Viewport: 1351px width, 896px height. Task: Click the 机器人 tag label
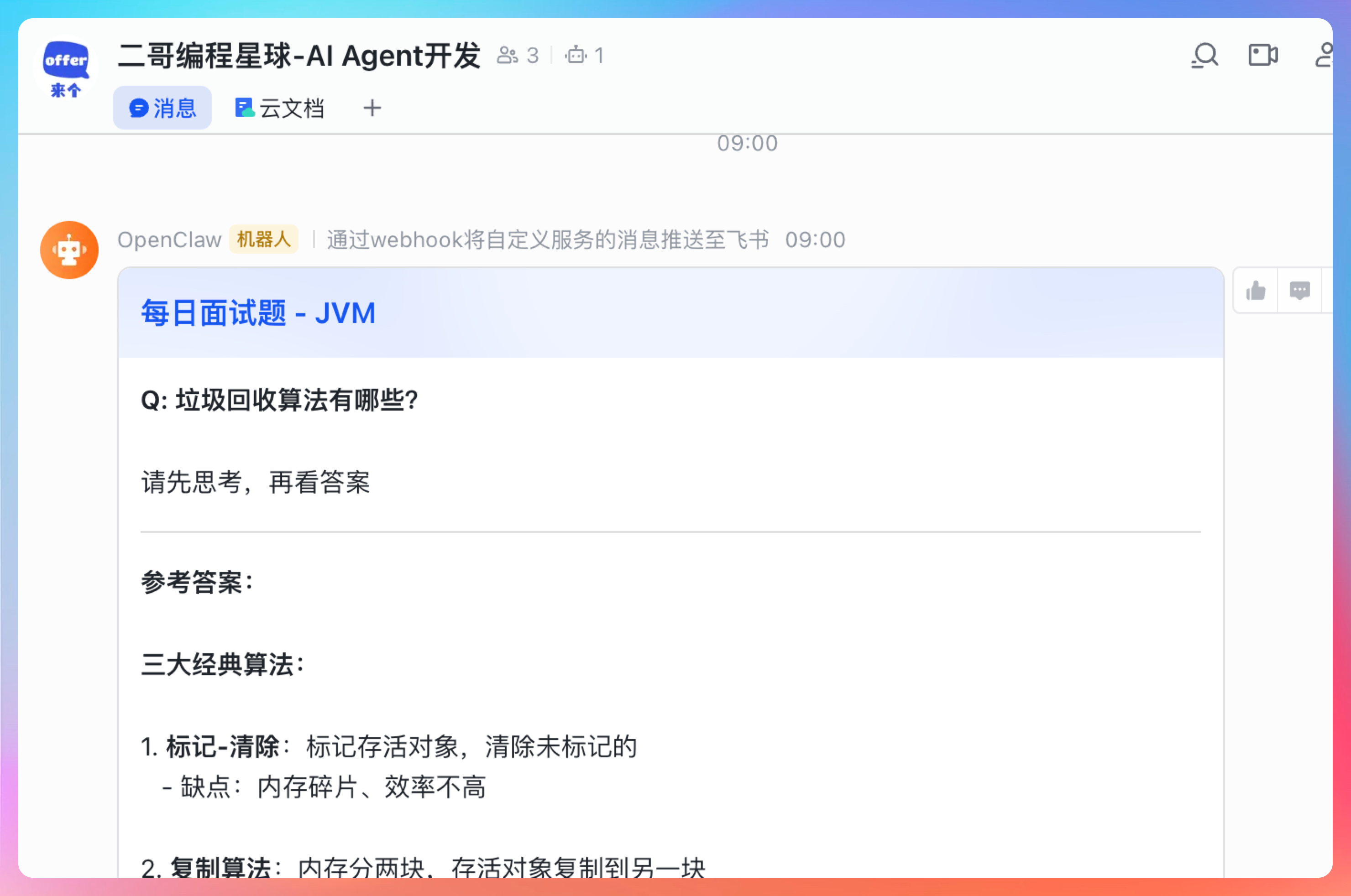[263, 240]
